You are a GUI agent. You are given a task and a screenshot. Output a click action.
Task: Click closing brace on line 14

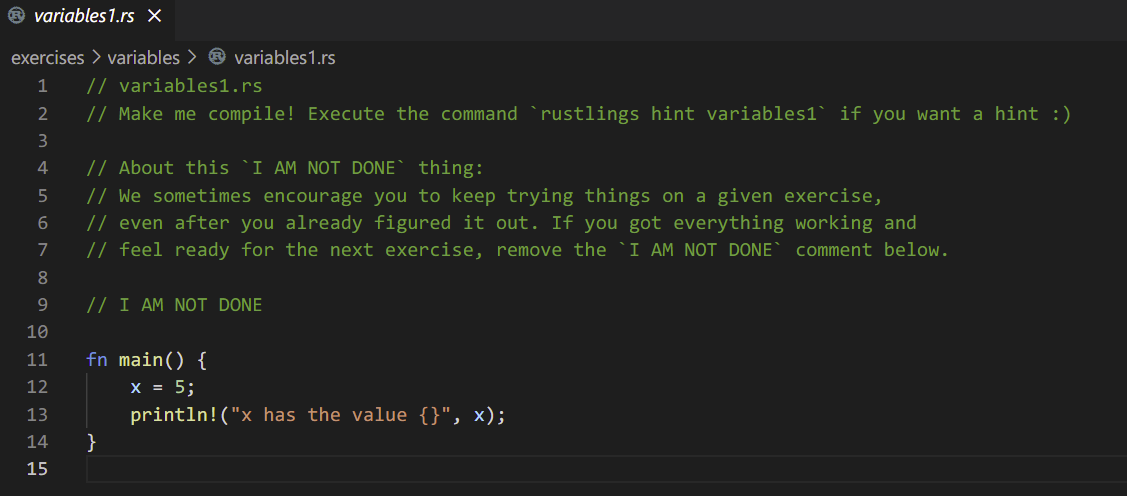tap(91, 441)
